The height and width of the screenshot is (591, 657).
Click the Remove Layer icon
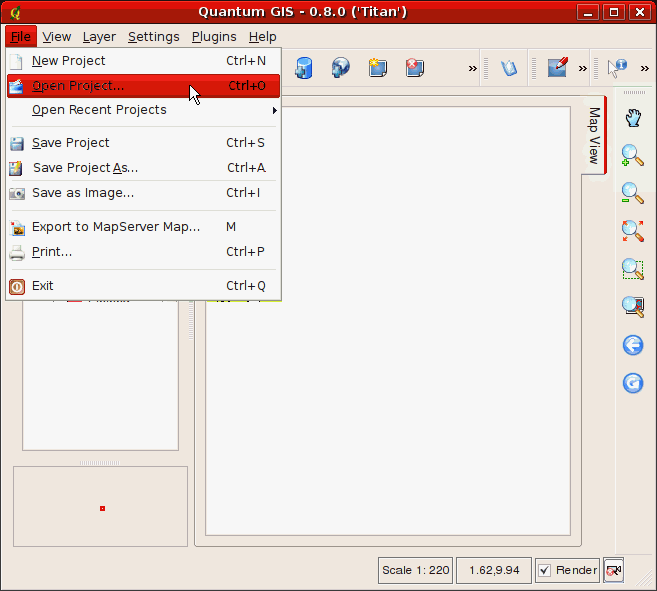(x=415, y=67)
